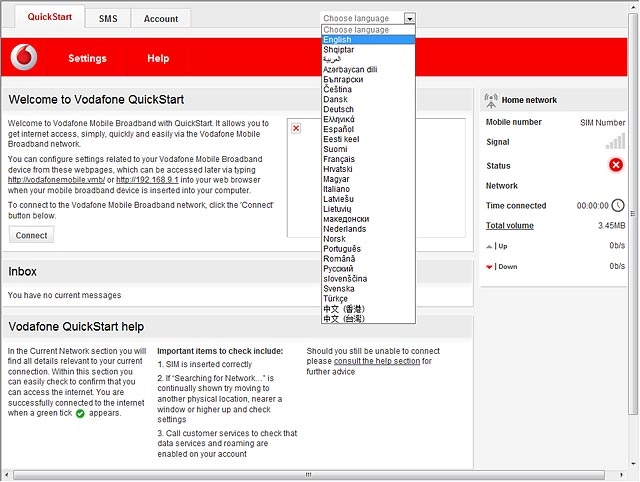Choose Русский in the language list
The width and height of the screenshot is (640, 482).
tap(368, 269)
